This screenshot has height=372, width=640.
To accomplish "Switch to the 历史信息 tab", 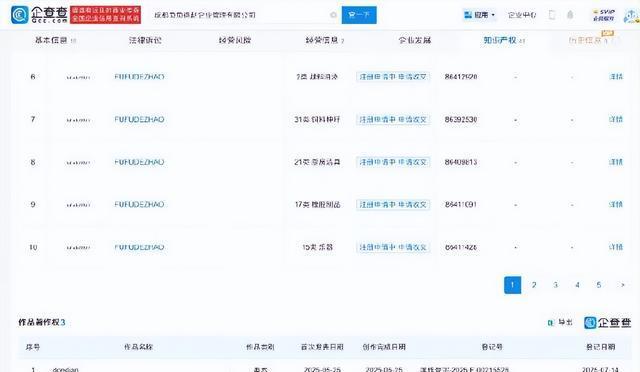I will coord(589,40).
